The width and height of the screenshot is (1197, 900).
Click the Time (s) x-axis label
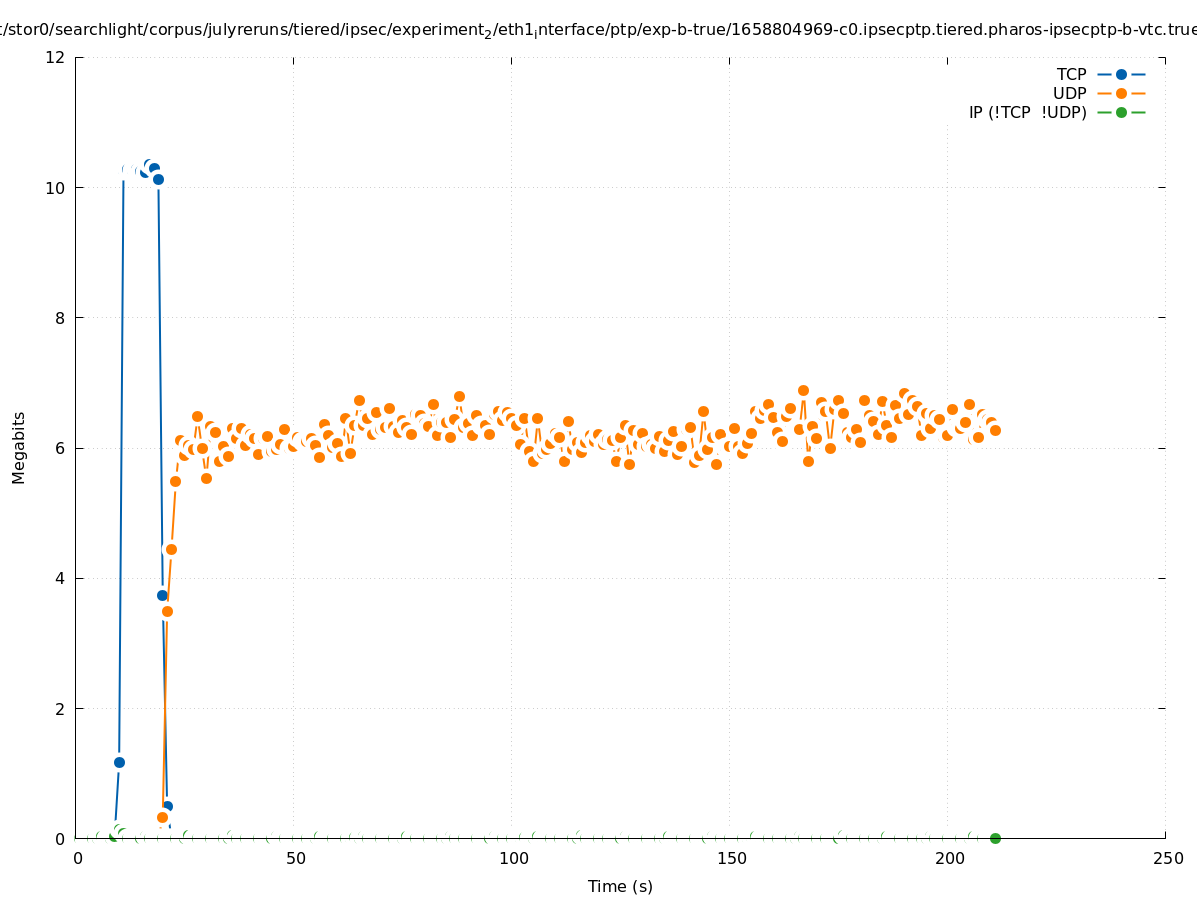coord(620,886)
